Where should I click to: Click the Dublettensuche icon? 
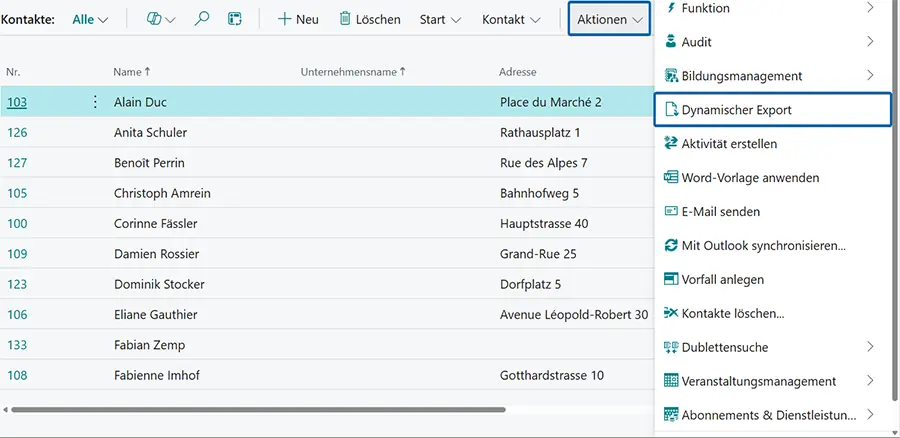[x=671, y=347]
